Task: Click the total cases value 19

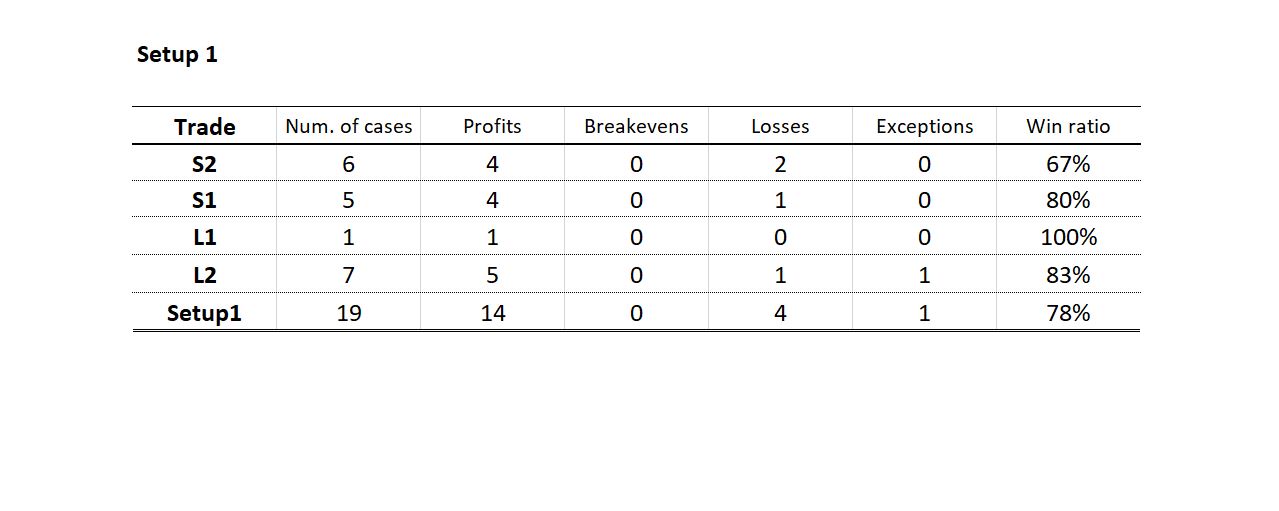Action: tap(348, 314)
